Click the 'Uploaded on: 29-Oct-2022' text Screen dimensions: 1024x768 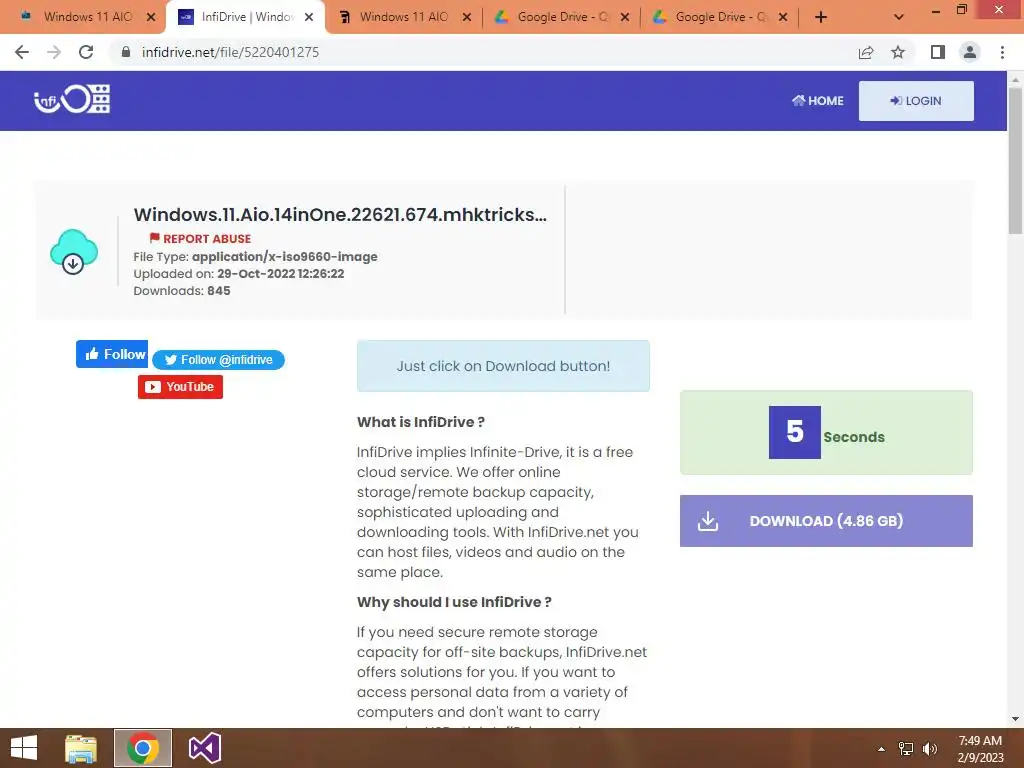[238, 274]
